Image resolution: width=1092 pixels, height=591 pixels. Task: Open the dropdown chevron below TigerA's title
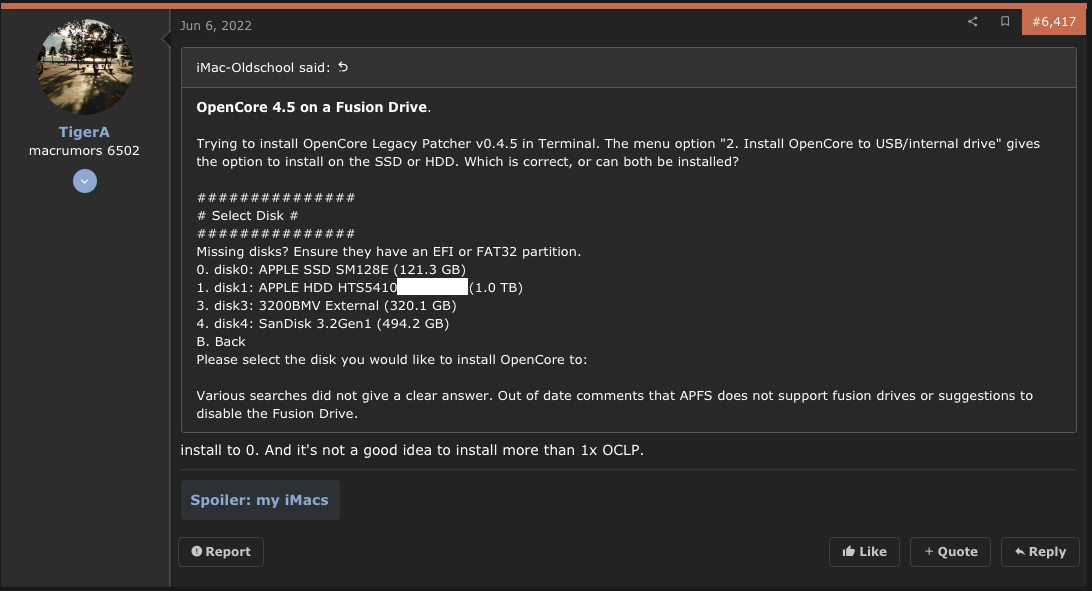[85, 181]
